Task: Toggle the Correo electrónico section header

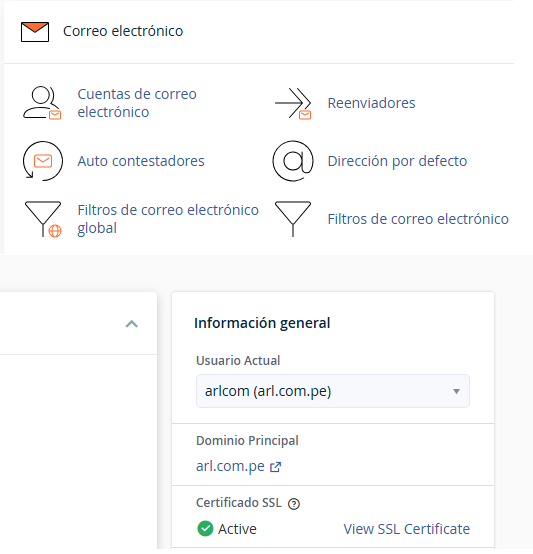Action: [x=123, y=31]
